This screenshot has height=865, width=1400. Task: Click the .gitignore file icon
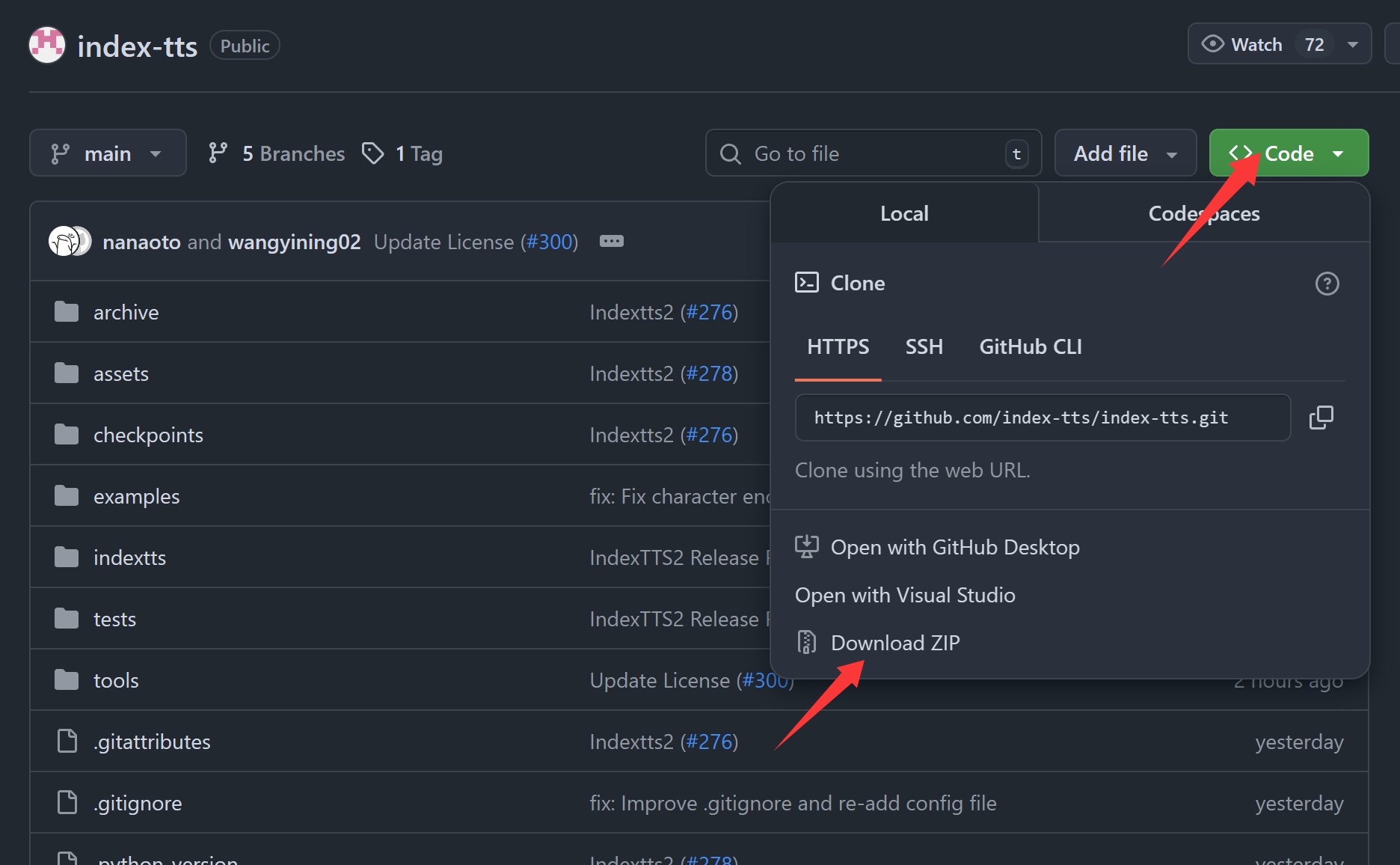(x=67, y=802)
